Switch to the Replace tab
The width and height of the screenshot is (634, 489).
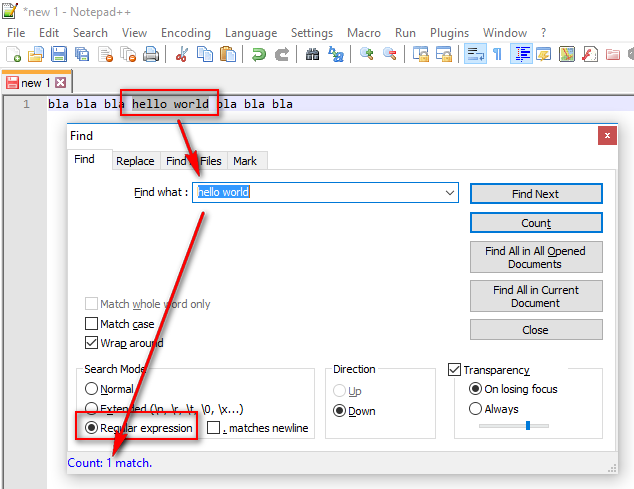click(x=135, y=161)
